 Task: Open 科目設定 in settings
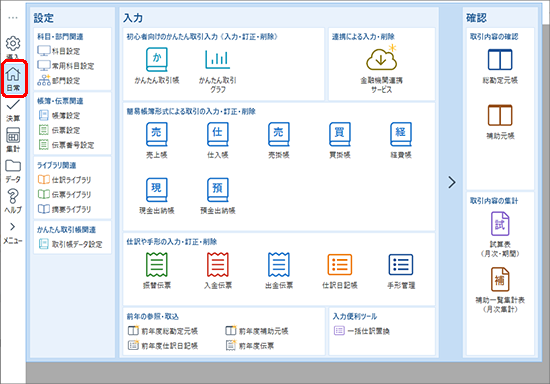59,51
